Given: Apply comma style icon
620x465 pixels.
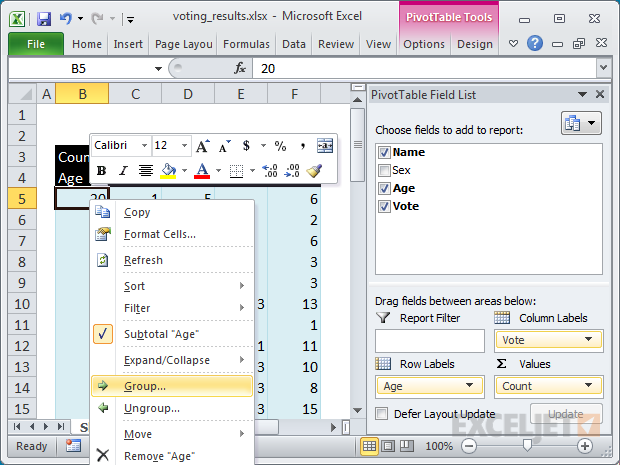Looking at the screenshot, I should (302, 146).
